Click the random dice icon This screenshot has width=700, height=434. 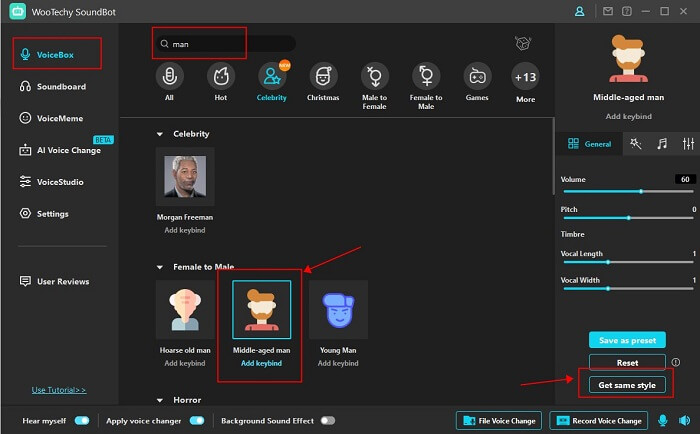(x=521, y=43)
